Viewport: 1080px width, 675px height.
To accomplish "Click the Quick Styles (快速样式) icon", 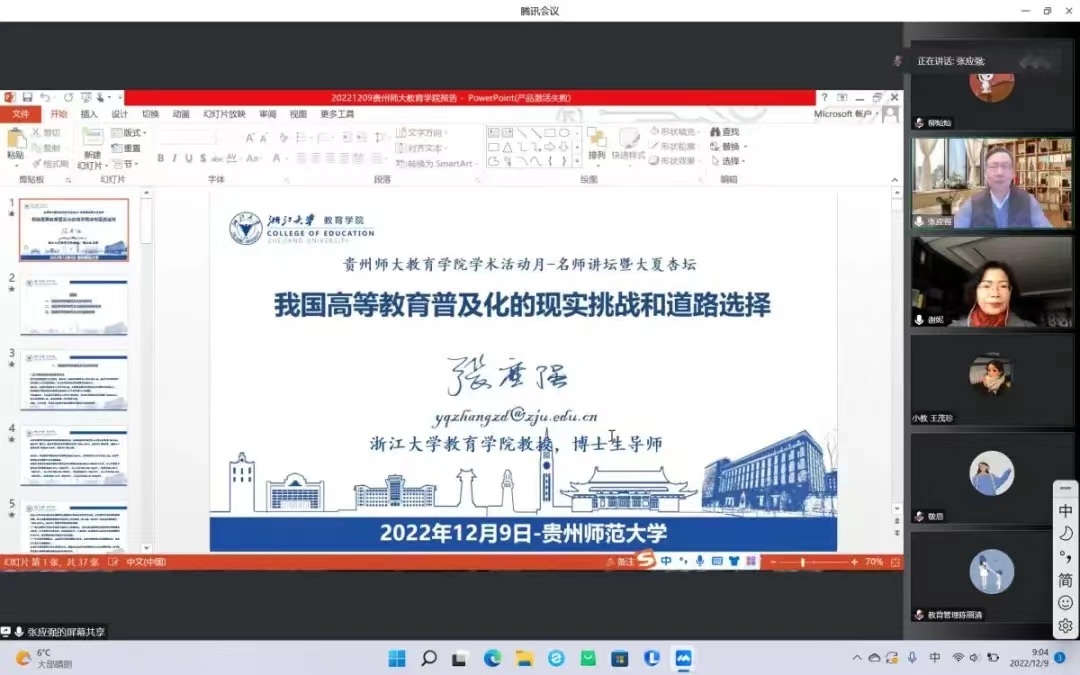I will pyautogui.click(x=628, y=138).
